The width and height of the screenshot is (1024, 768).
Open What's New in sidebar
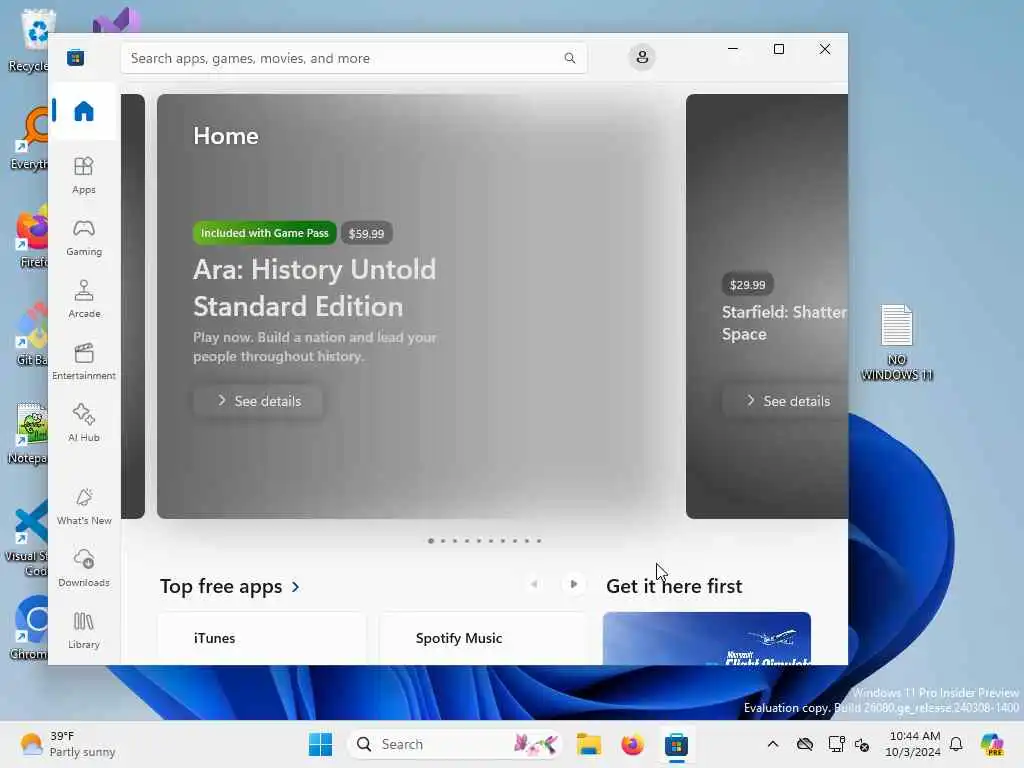pyautogui.click(x=84, y=506)
